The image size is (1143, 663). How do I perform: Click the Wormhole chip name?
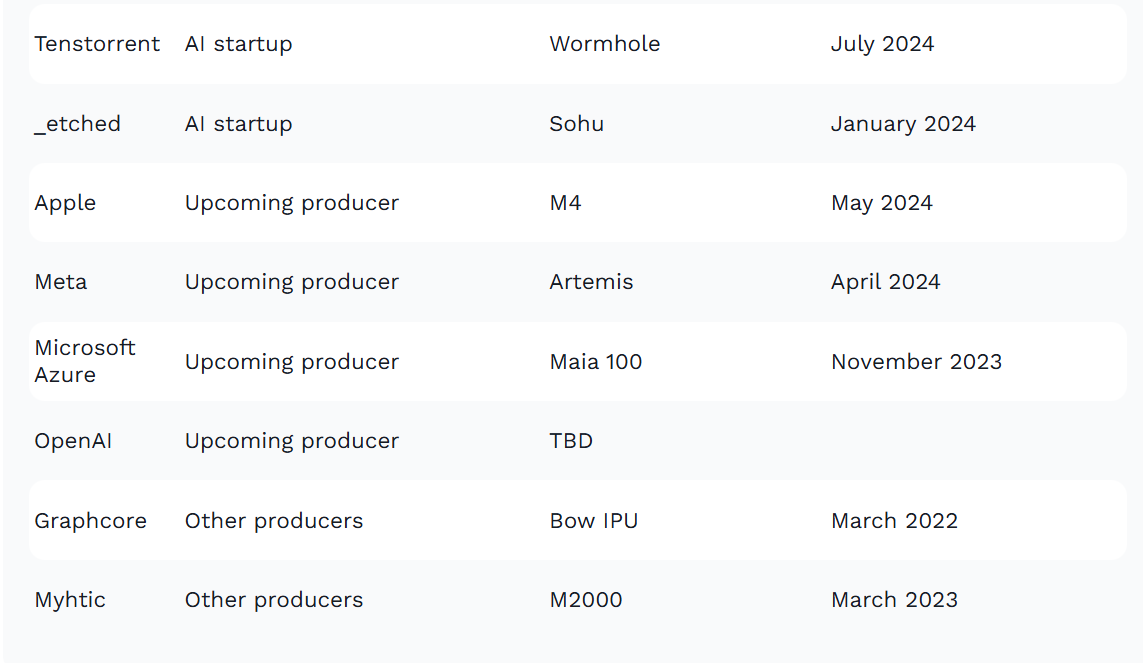604,44
